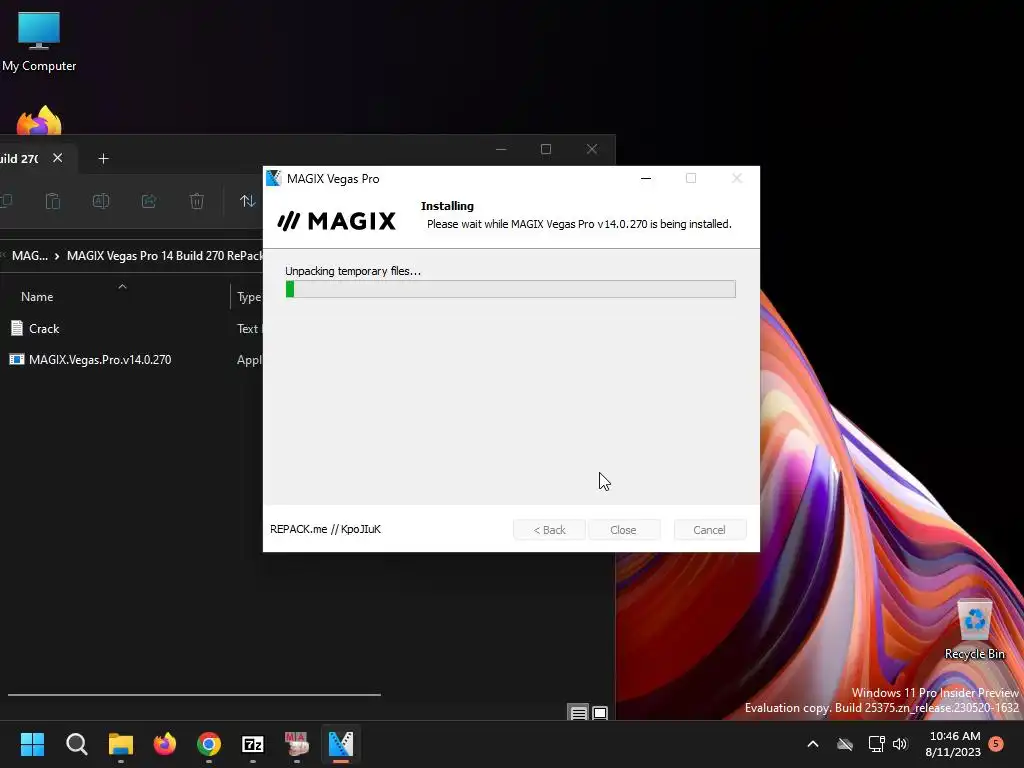Click the Copy icon in Explorer toolbar

click(7, 201)
